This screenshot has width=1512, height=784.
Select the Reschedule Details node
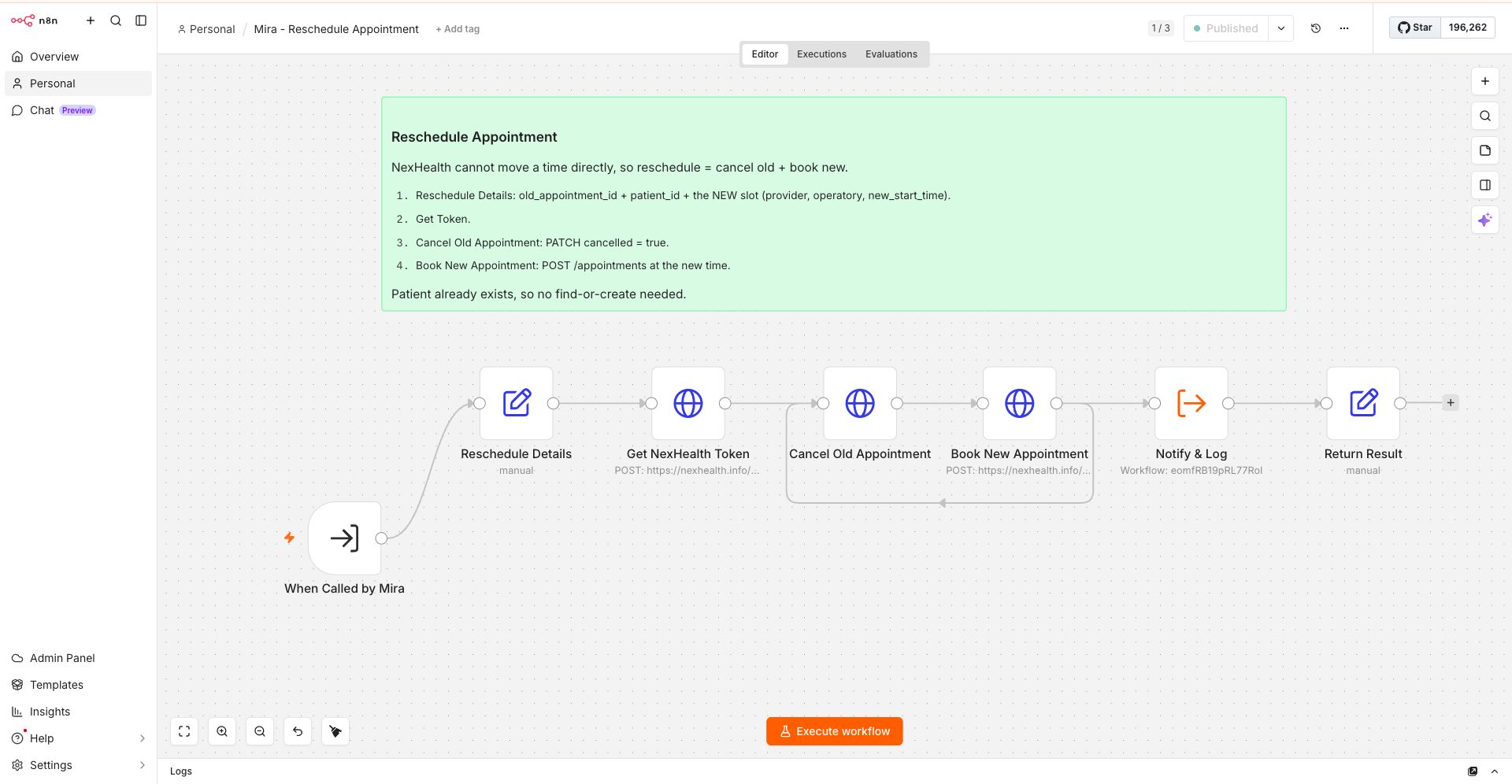(x=517, y=403)
